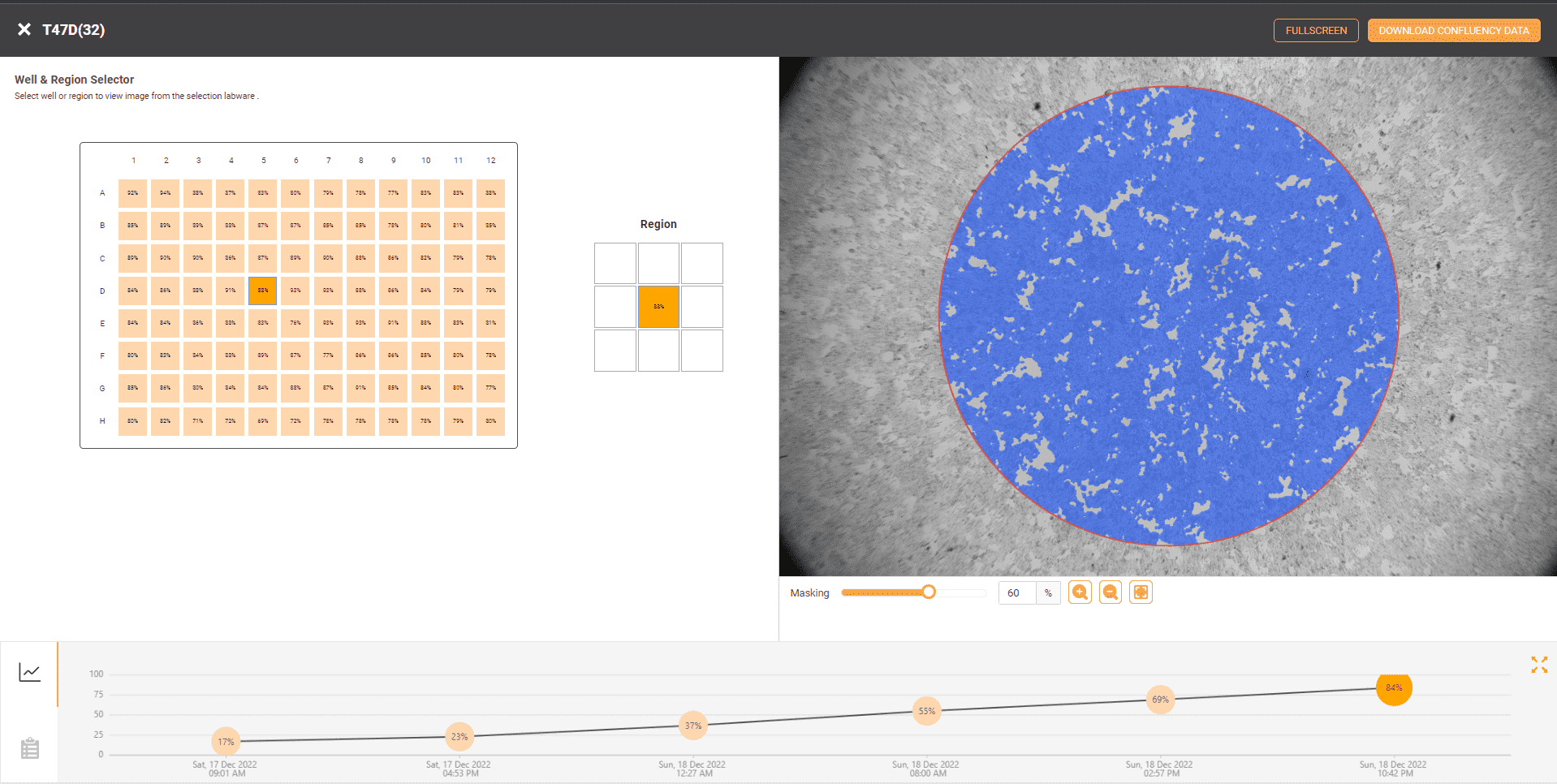The width and height of the screenshot is (1557, 784).
Task: Click the 84% timeline data point
Action: 1394,688
